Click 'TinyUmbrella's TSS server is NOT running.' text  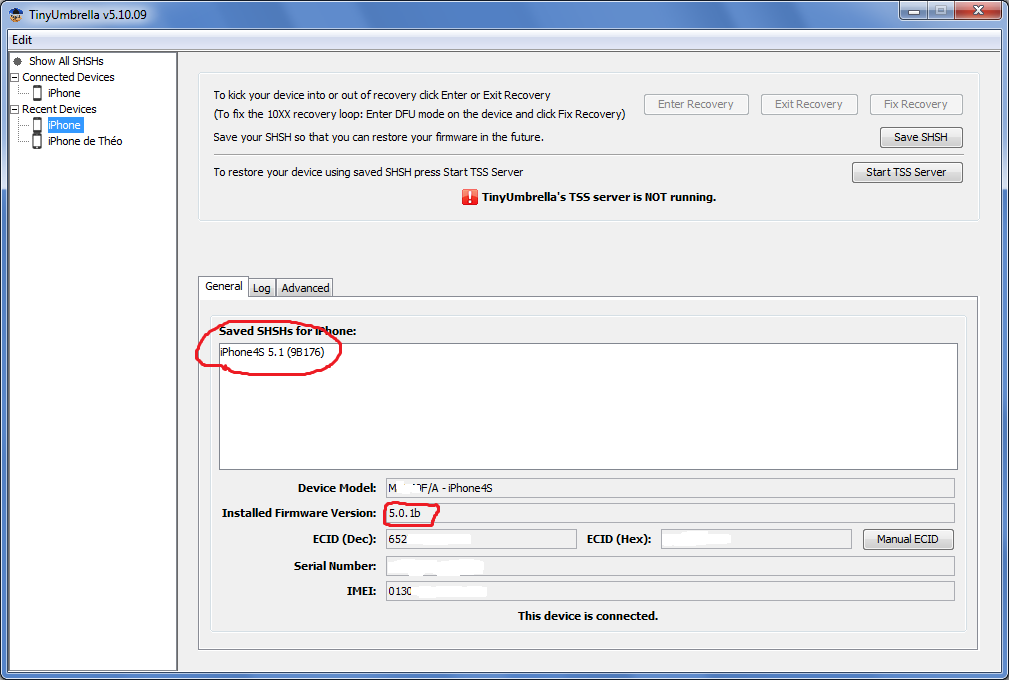598,197
